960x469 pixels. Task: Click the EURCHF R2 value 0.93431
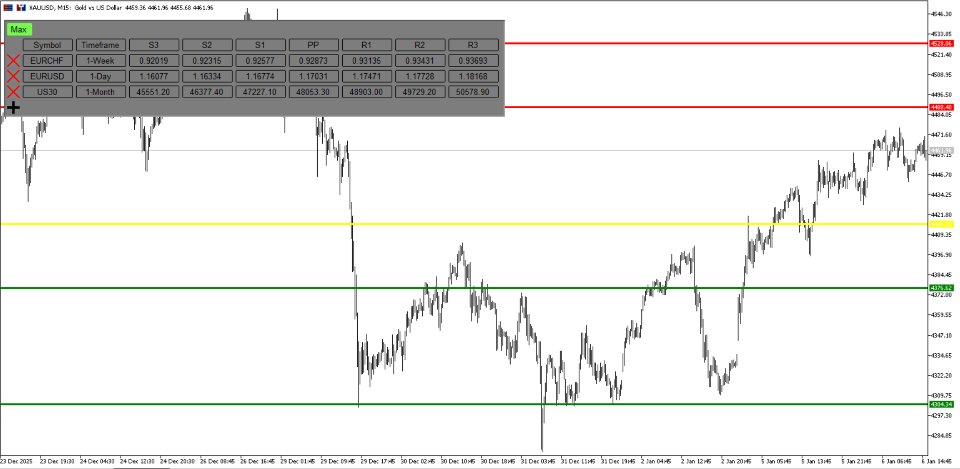pyautogui.click(x=421, y=61)
